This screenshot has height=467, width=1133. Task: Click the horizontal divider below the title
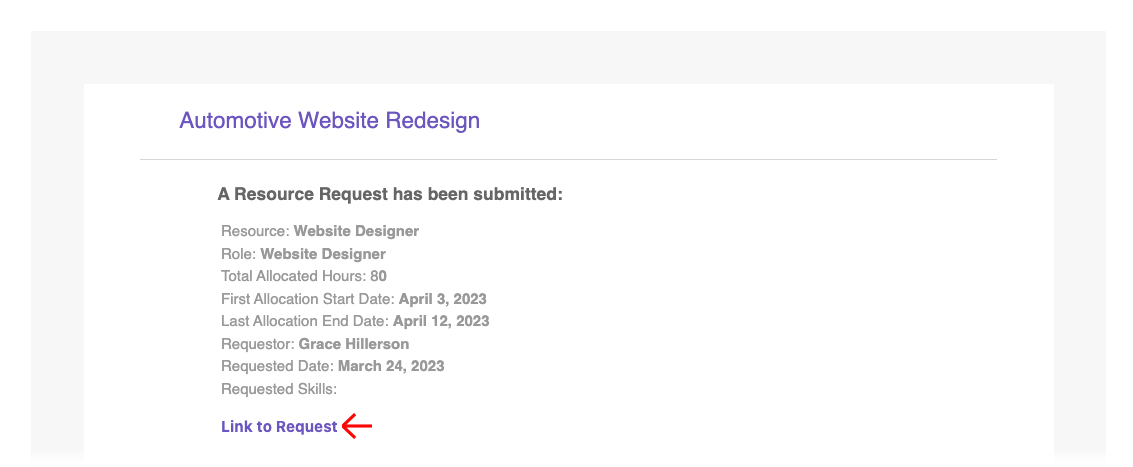pos(568,159)
